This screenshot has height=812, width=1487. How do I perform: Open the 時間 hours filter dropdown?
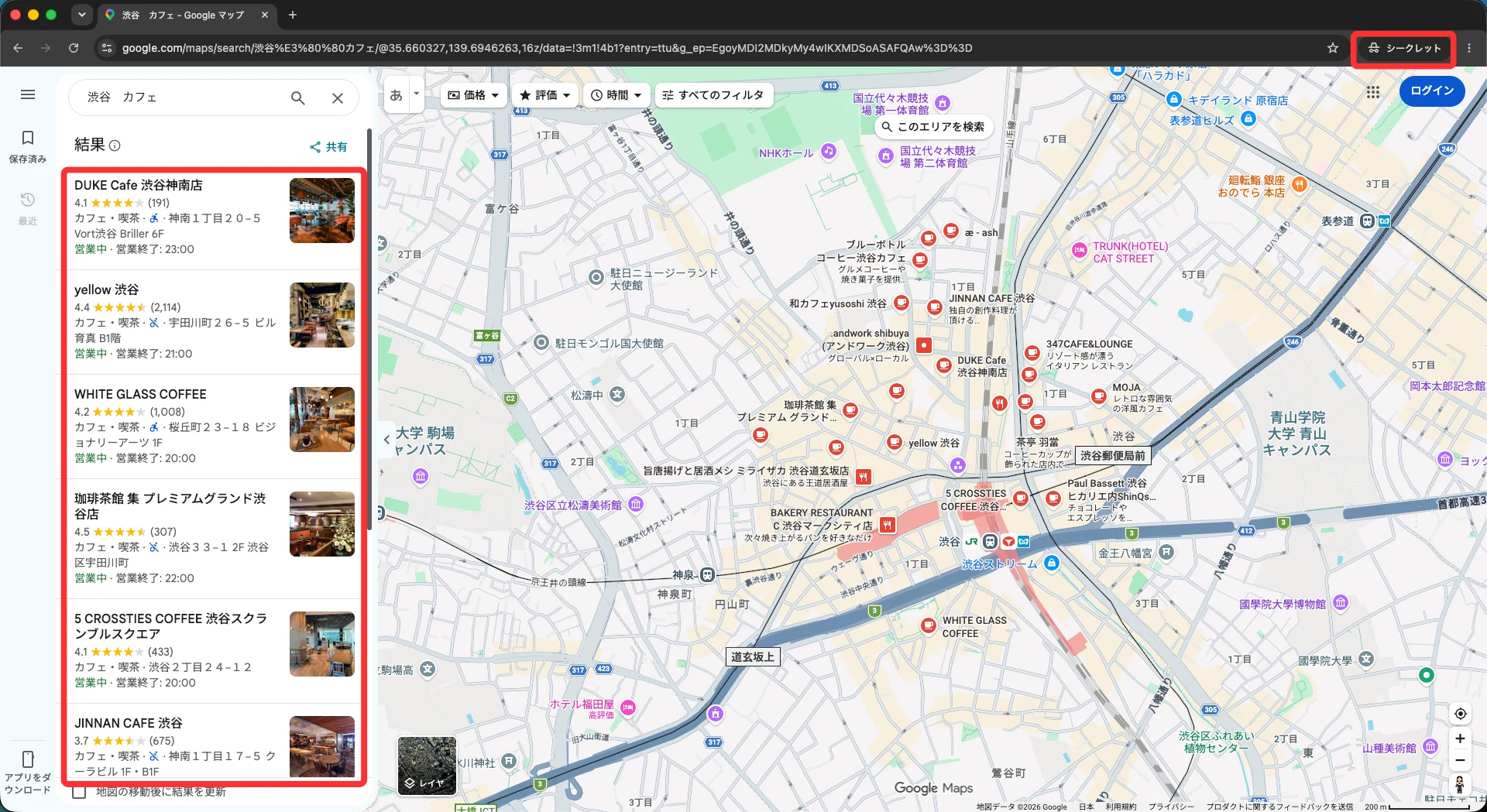(616, 95)
